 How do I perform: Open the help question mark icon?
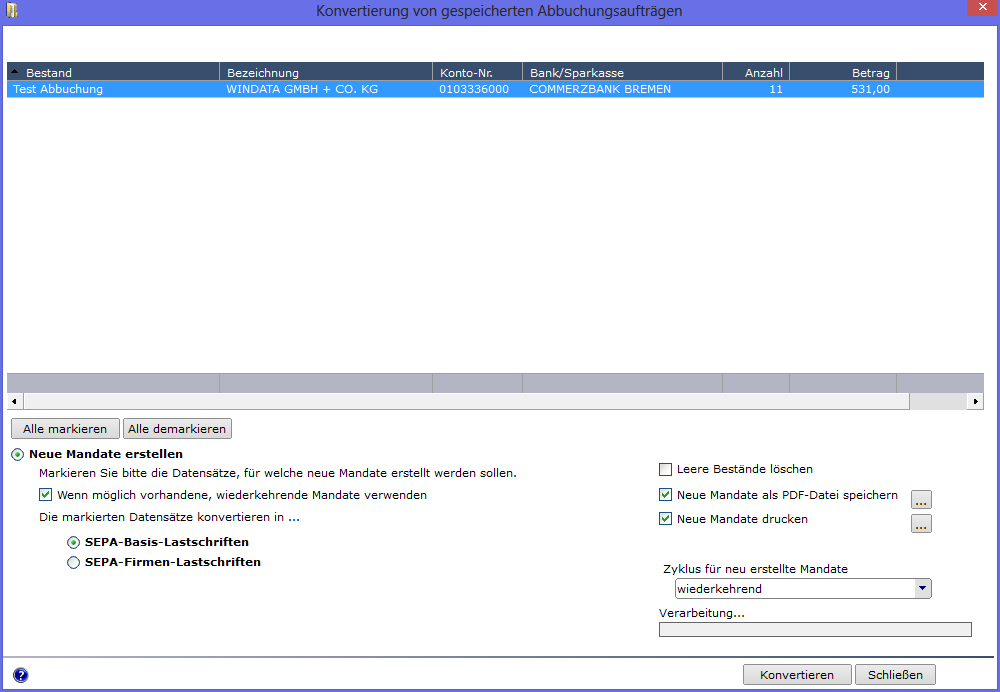[20, 675]
